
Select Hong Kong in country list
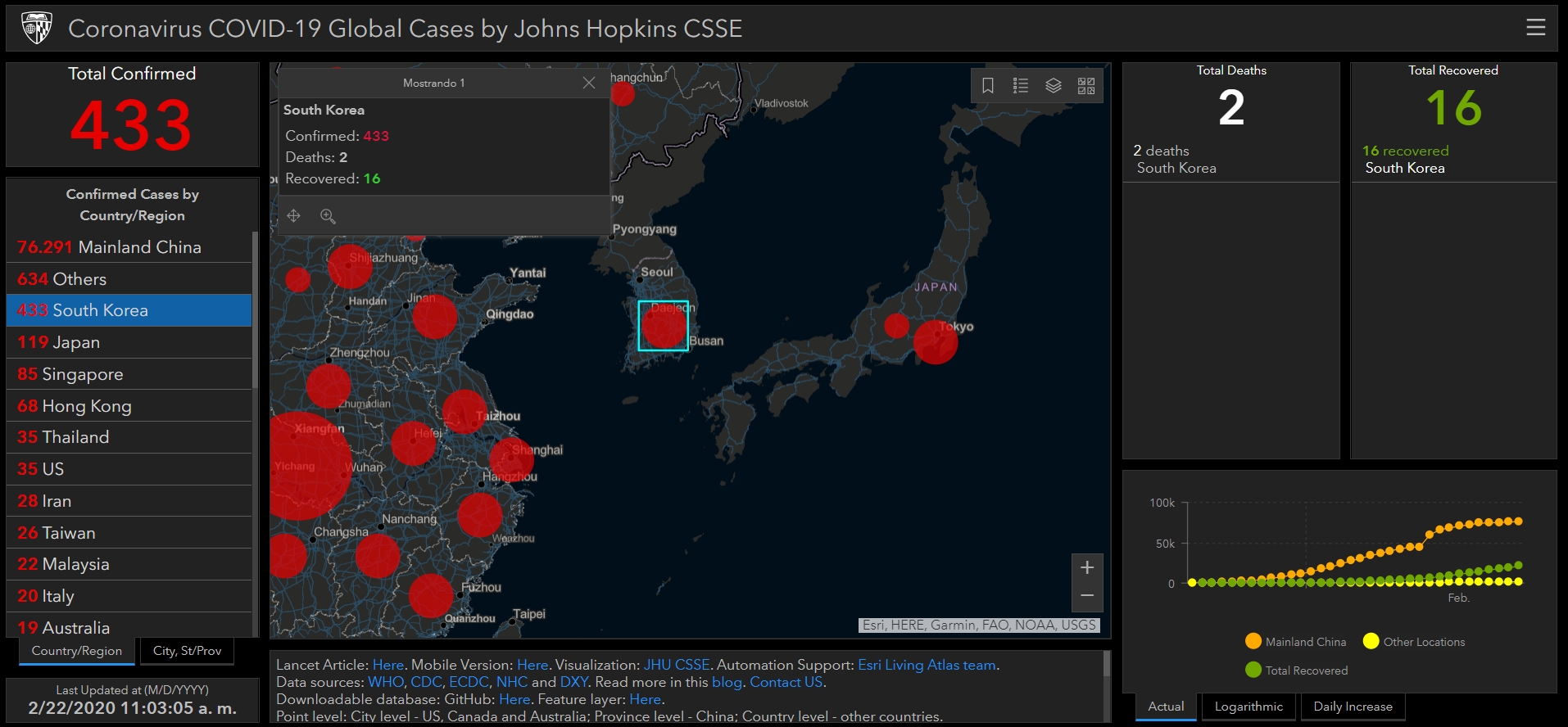tap(129, 406)
